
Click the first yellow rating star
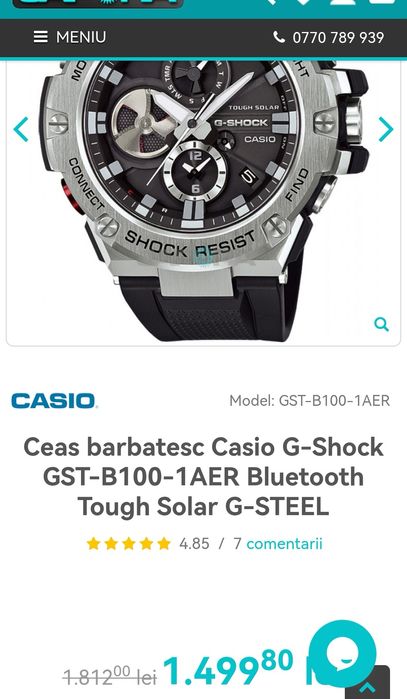pyautogui.click(x=93, y=543)
